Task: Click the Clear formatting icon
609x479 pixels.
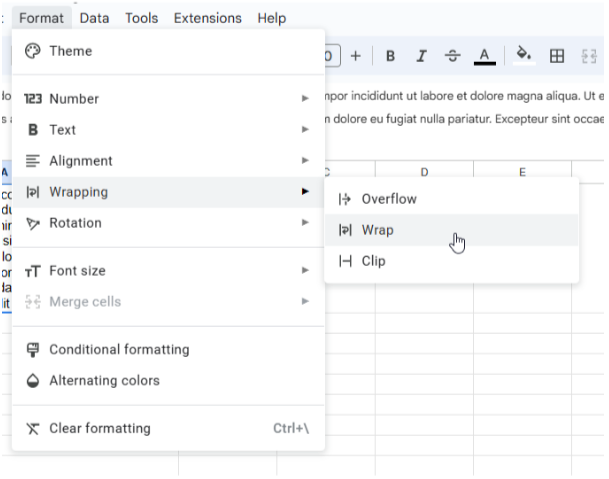Action: 33,428
